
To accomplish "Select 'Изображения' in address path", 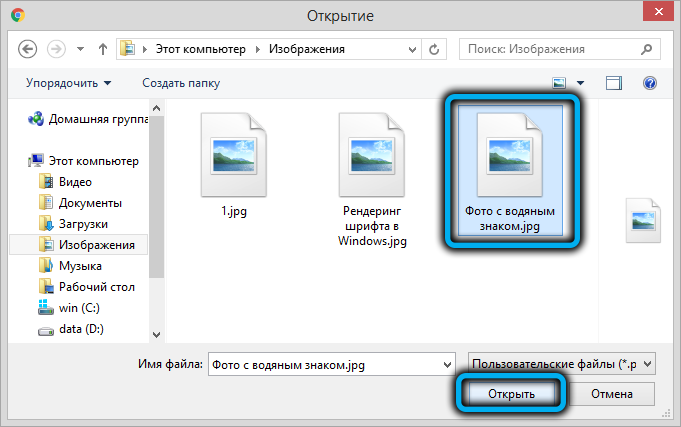I will [x=307, y=49].
